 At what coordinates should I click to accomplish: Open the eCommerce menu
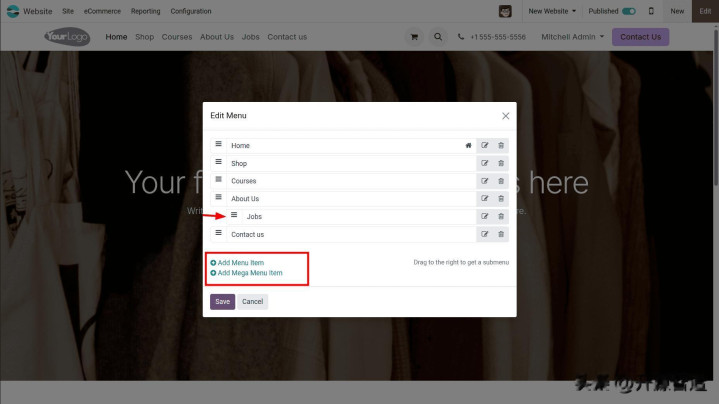(102, 11)
